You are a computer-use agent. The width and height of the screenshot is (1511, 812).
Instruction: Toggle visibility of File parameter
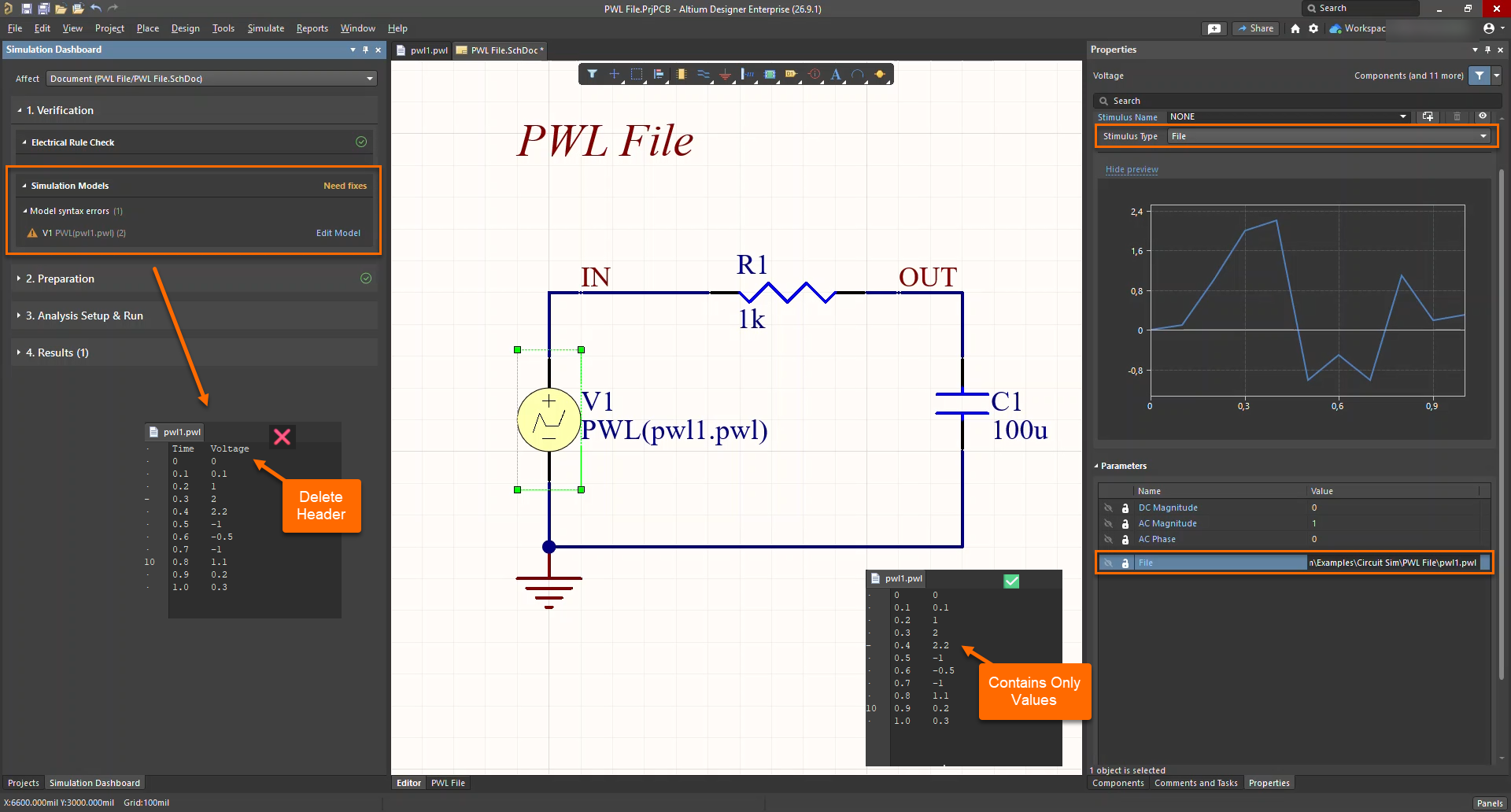click(1108, 563)
